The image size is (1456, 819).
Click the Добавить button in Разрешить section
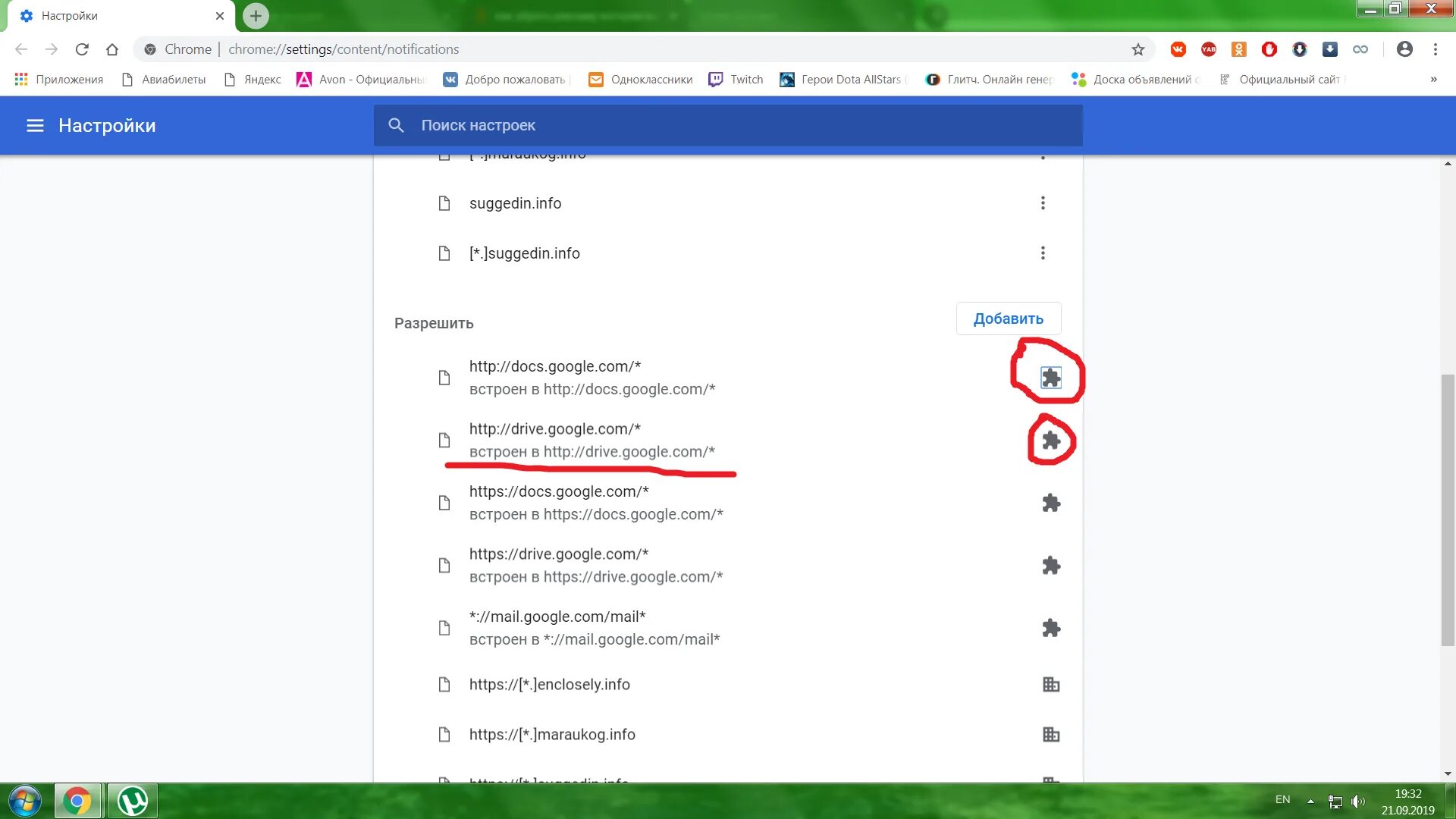pyautogui.click(x=1009, y=318)
